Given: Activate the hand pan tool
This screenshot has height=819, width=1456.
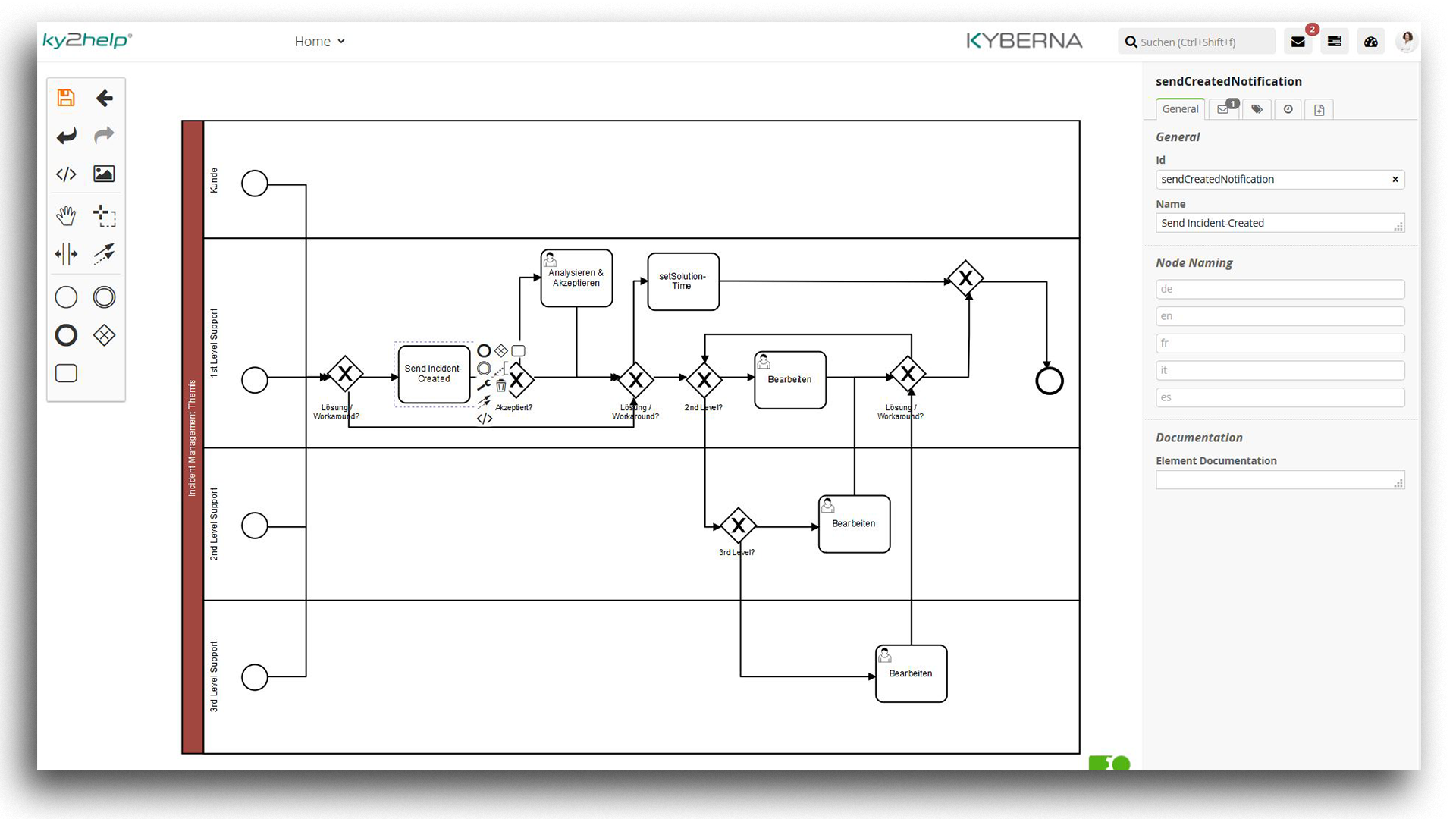Looking at the screenshot, I should click(x=66, y=216).
